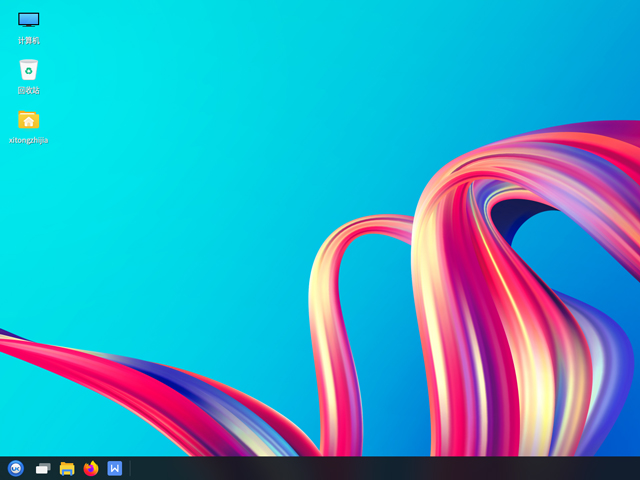This screenshot has width=640, height=480.
Task: Click the white house emblem on folder
Action: point(29,121)
